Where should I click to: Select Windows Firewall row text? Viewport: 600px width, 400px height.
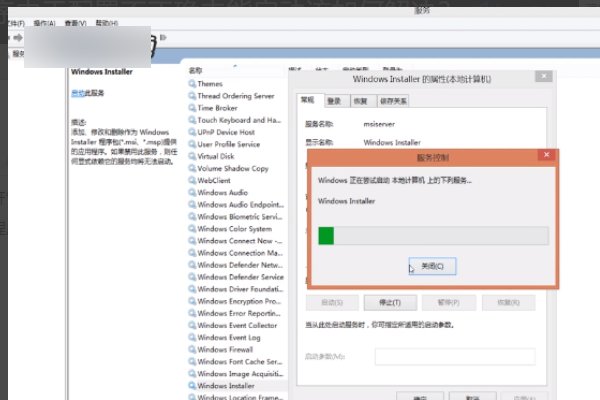[225, 349]
